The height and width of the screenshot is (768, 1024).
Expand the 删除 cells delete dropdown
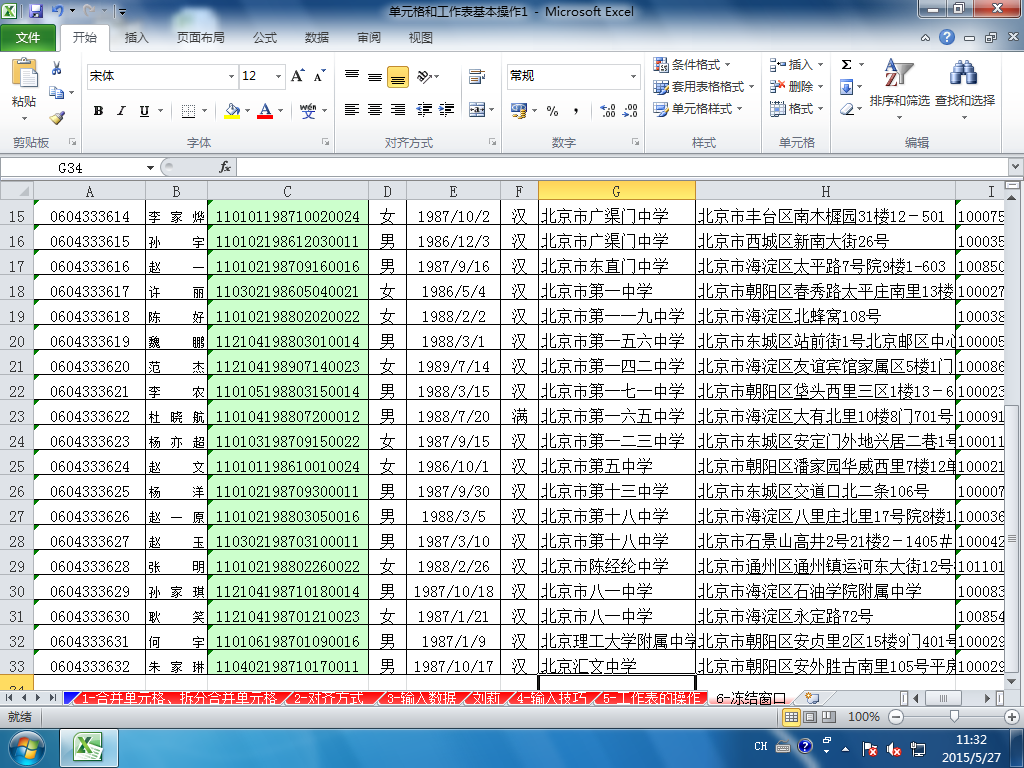click(x=820, y=87)
